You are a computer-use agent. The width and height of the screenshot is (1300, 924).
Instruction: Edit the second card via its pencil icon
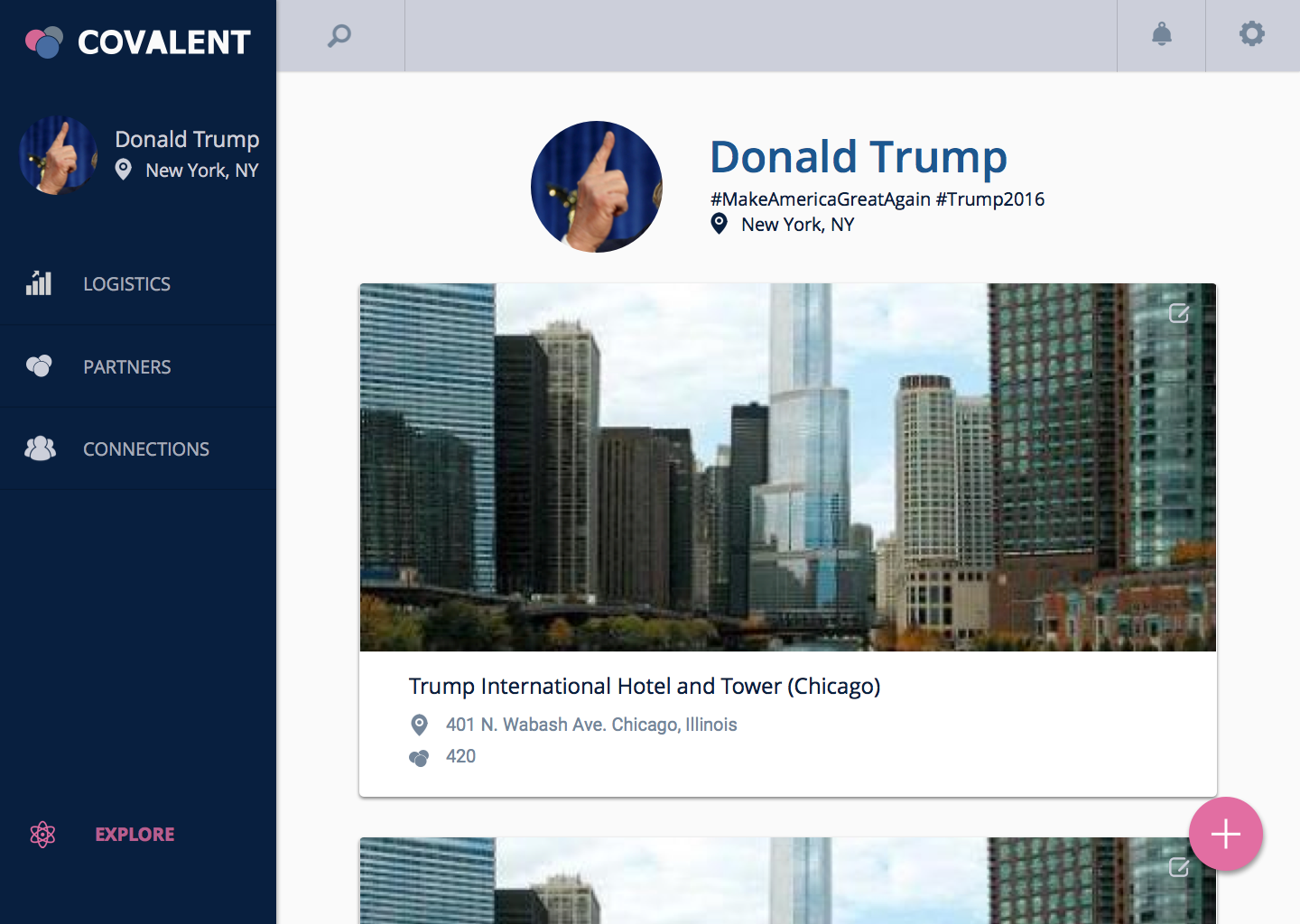point(1179,867)
